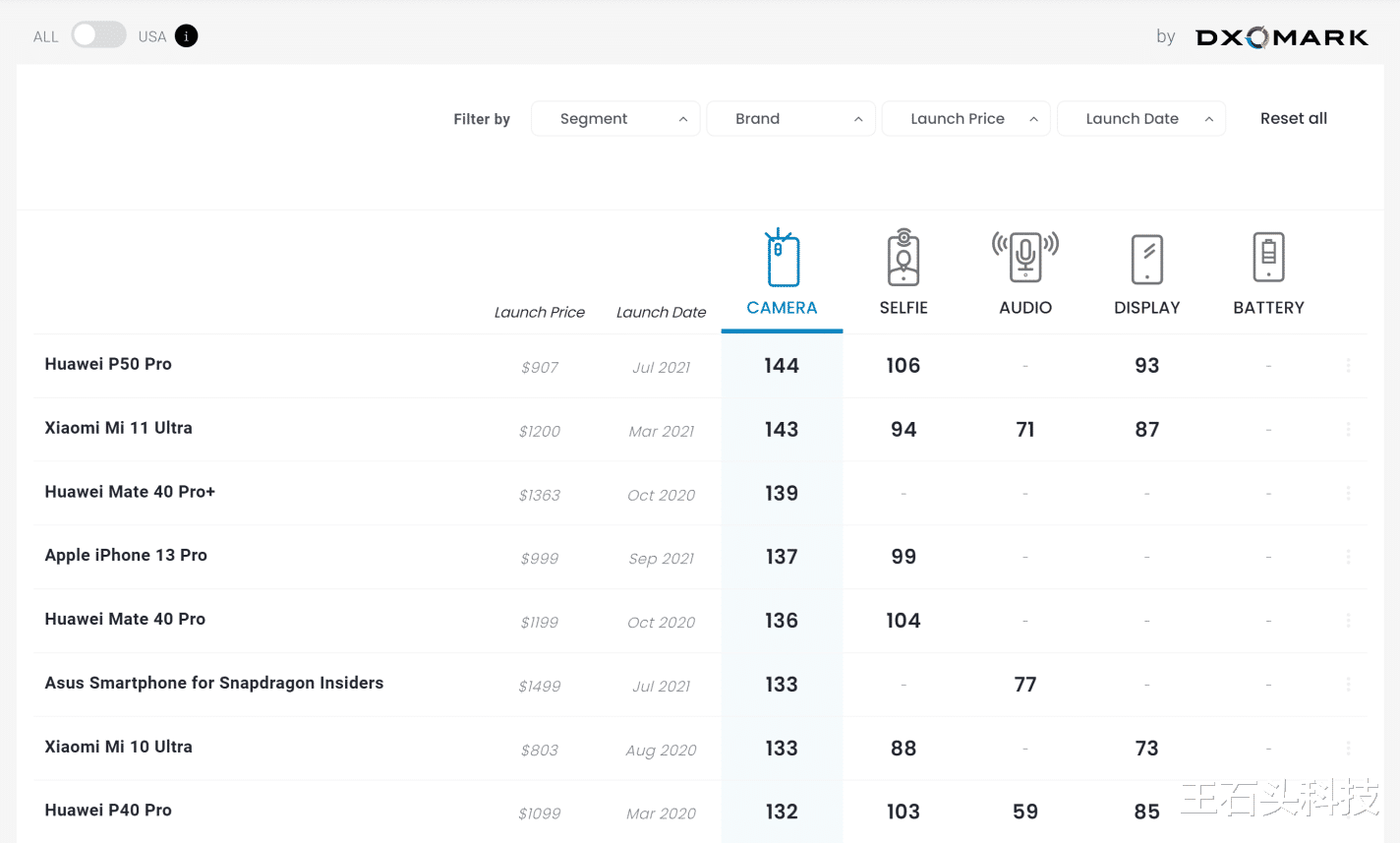
Task: Click camera score 136
Action: click(782, 621)
